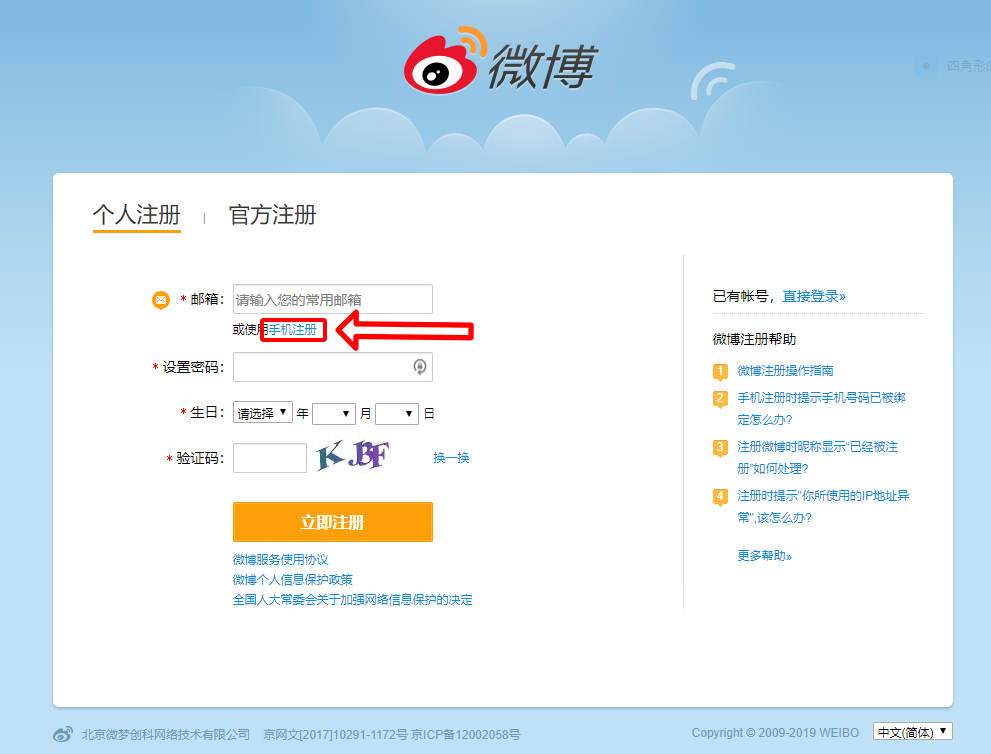Screen dimensions: 991x754
Task: Click the orange number 1 help badge
Action: 720,372
